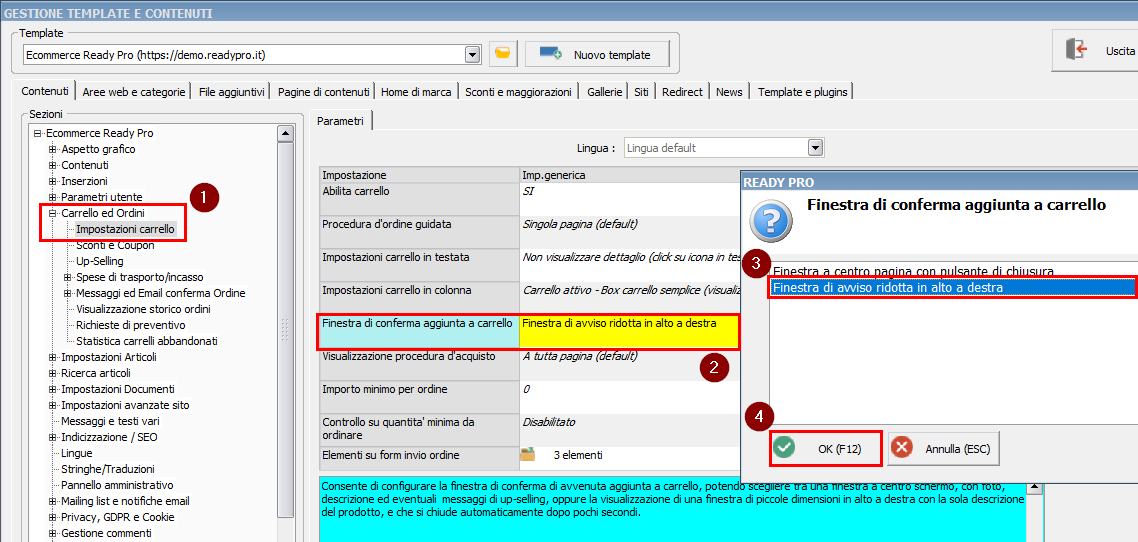Select the Pannello amministrativo tree item
1138x542 pixels.
[x=117, y=485]
